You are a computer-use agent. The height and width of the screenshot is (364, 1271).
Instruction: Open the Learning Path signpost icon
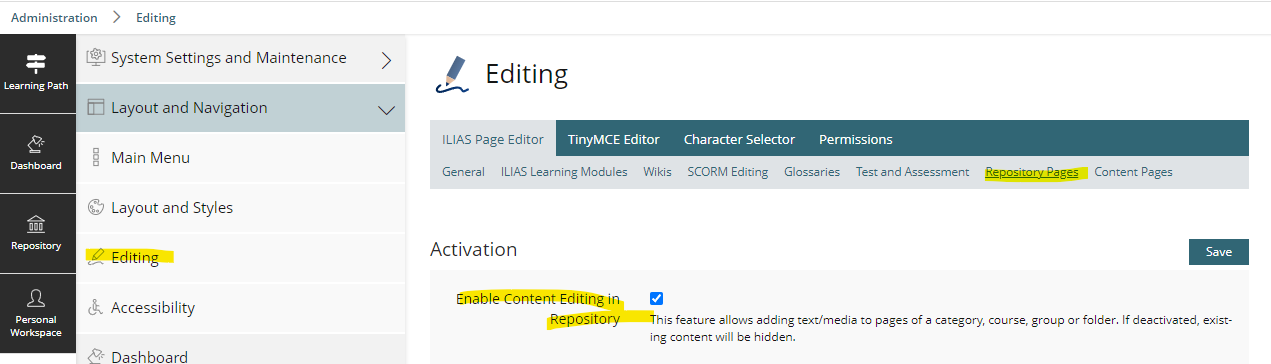click(x=37, y=64)
